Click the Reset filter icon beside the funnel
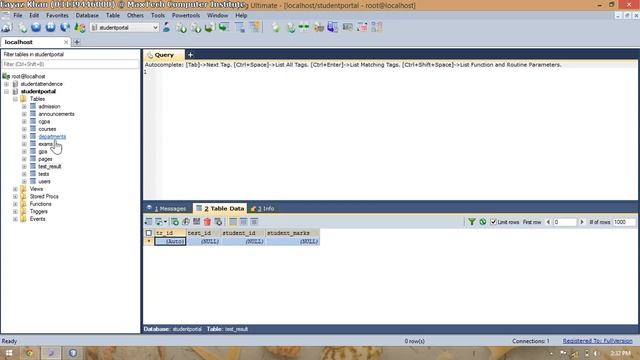 click(x=483, y=222)
